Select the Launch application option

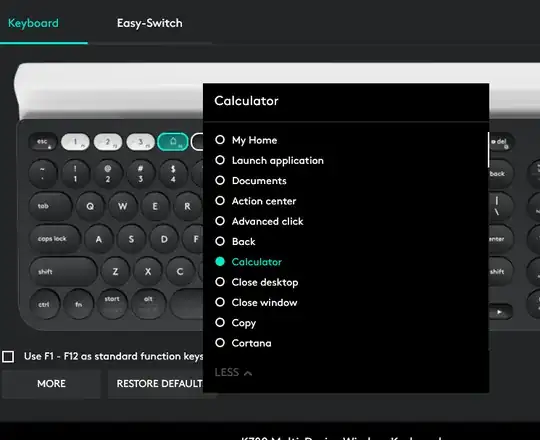(x=269, y=160)
